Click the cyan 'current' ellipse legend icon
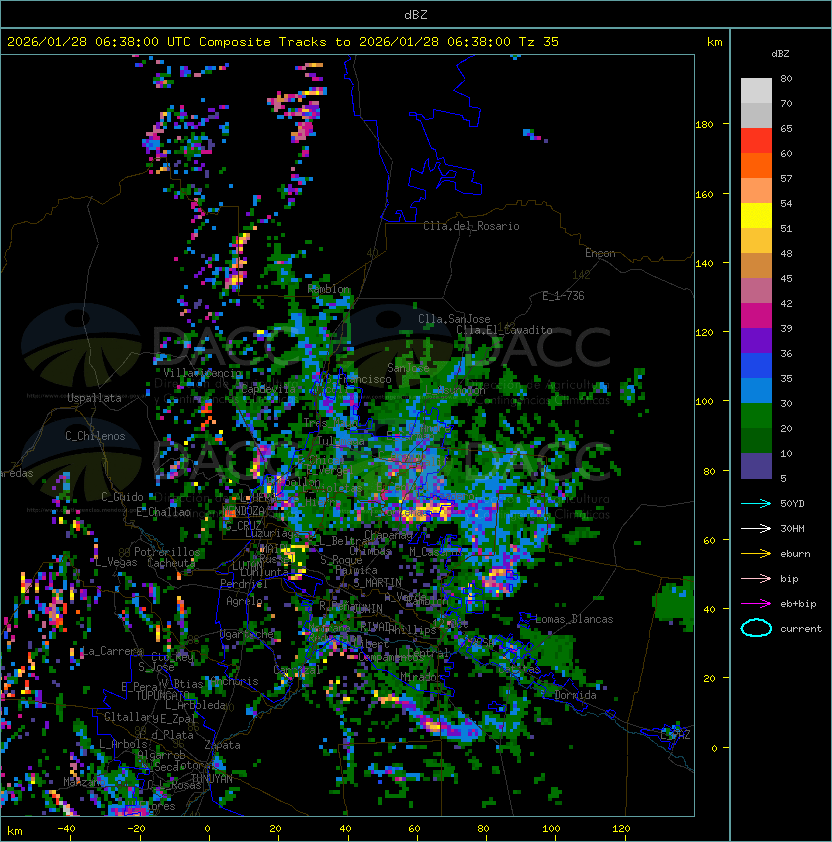 pyautogui.click(x=756, y=628)
